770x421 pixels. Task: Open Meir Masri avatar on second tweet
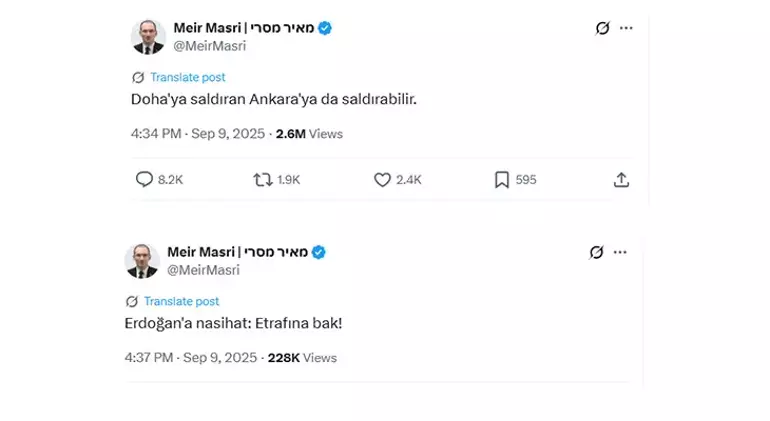[x=142, y=261]
